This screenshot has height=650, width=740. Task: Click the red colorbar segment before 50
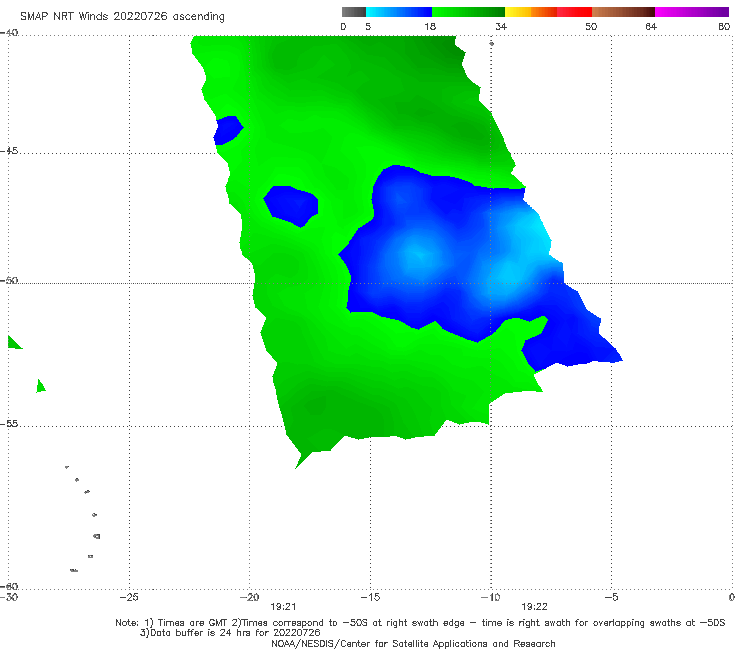[x=574, y=12]
